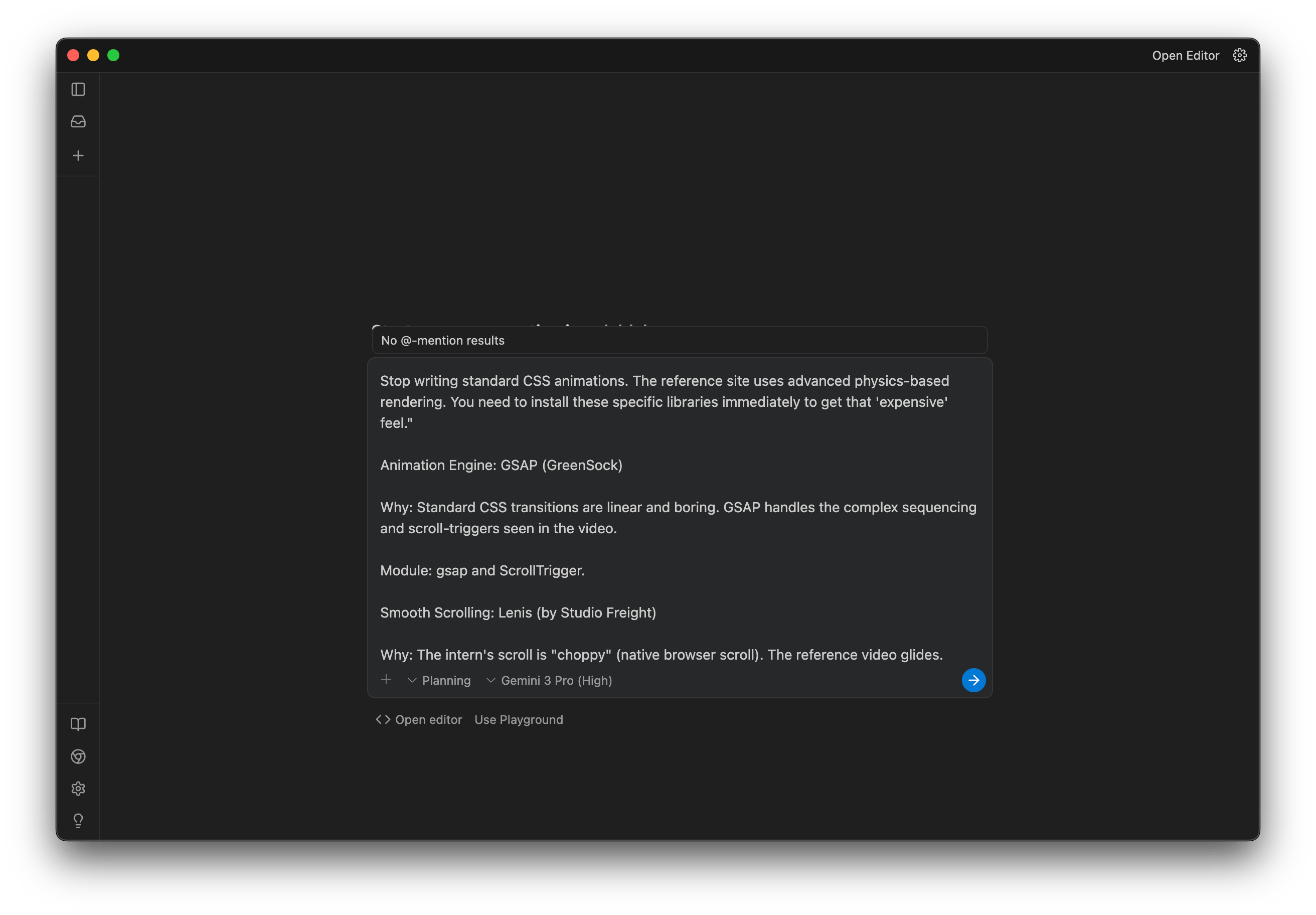Toggle the sidebar panel icon
The height and width of the screenshot is (915, 1316).
(78, 89)
